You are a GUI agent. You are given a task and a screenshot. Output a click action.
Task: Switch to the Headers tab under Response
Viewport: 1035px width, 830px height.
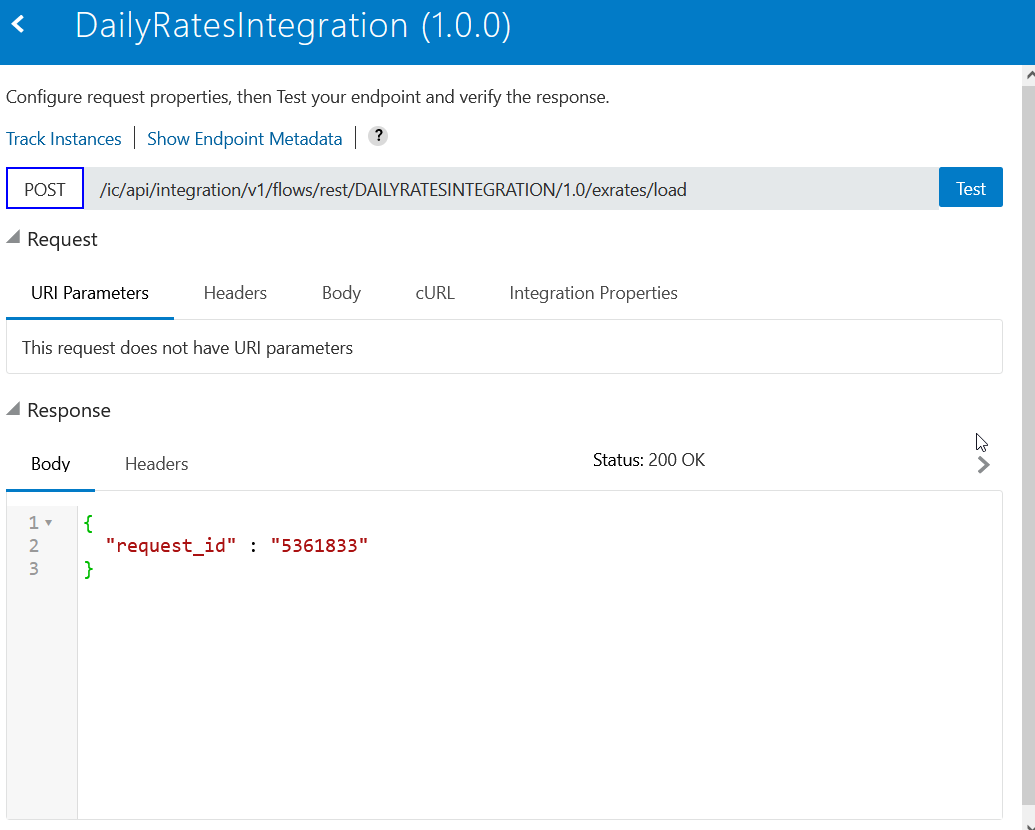click(x=156, y=464)
